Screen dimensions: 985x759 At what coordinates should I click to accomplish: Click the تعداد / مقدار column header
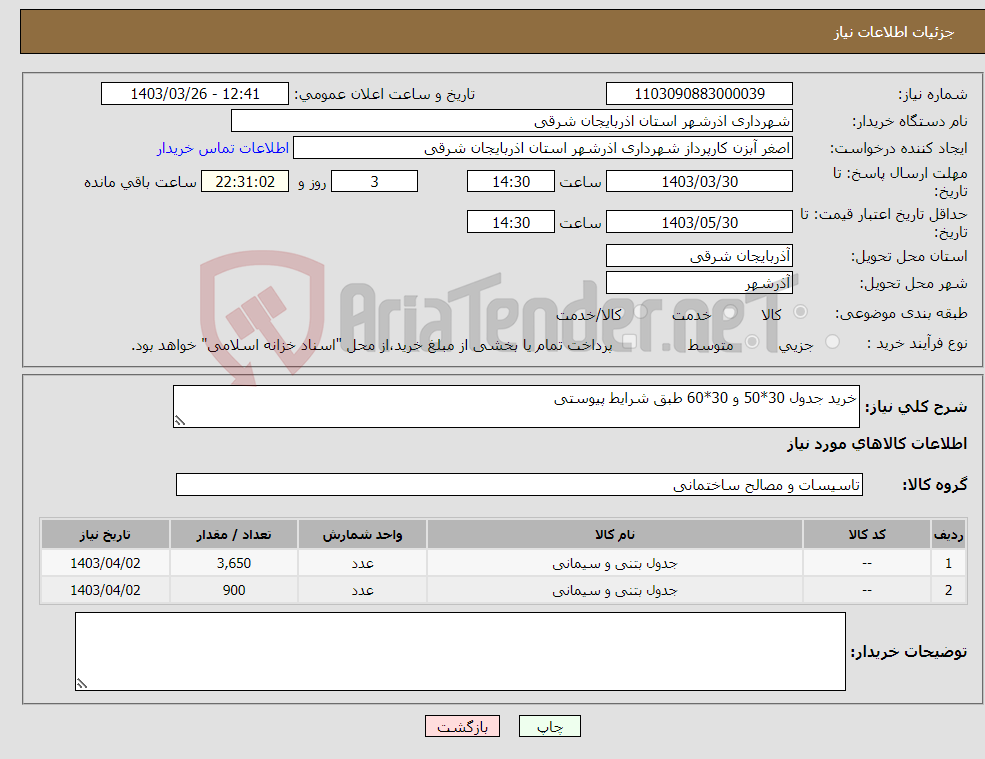pos(234,535)
